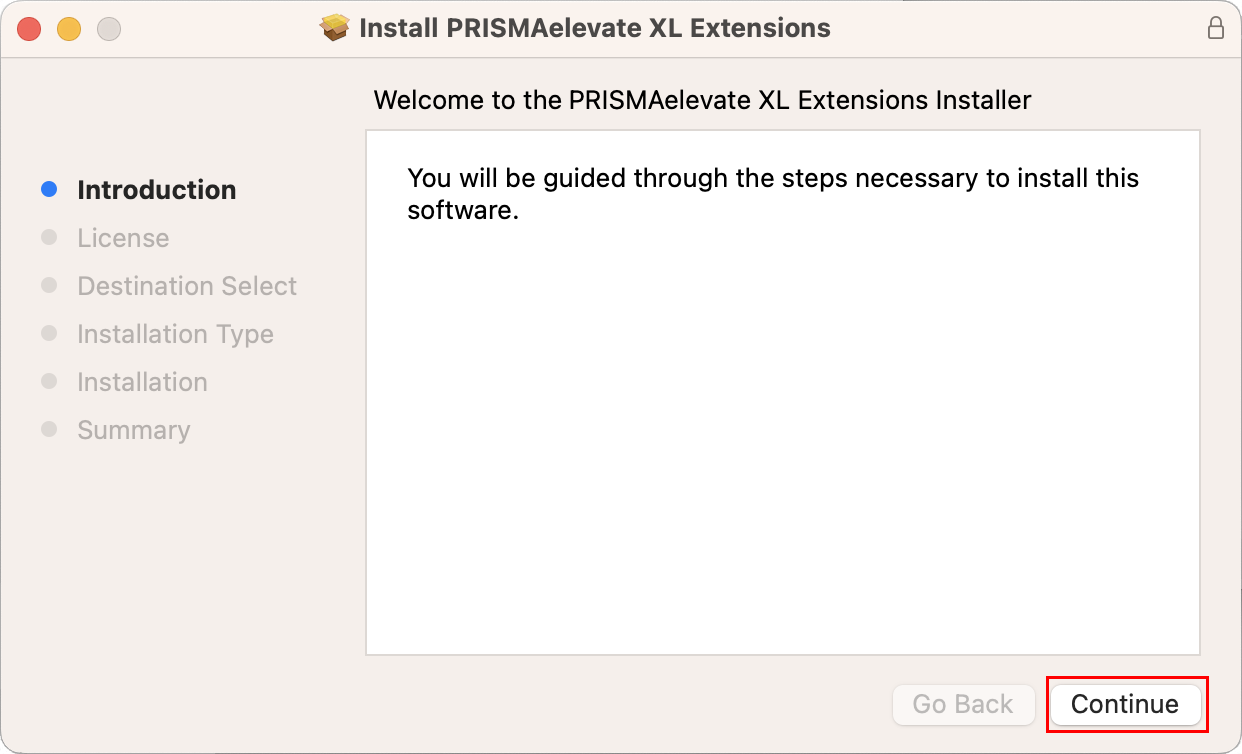Minimize the installer with yellow button
This screenshot has height=754, width=1242.
coord(69,29)
